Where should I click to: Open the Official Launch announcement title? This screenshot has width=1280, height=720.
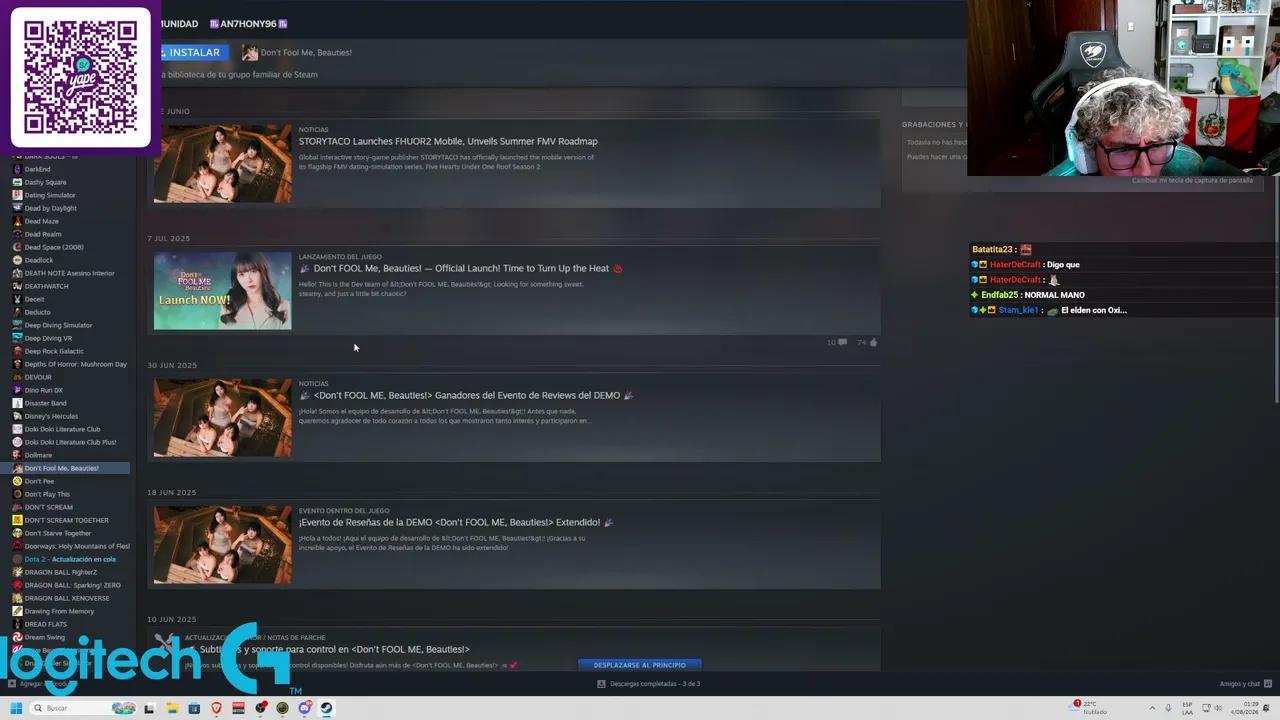461,268
